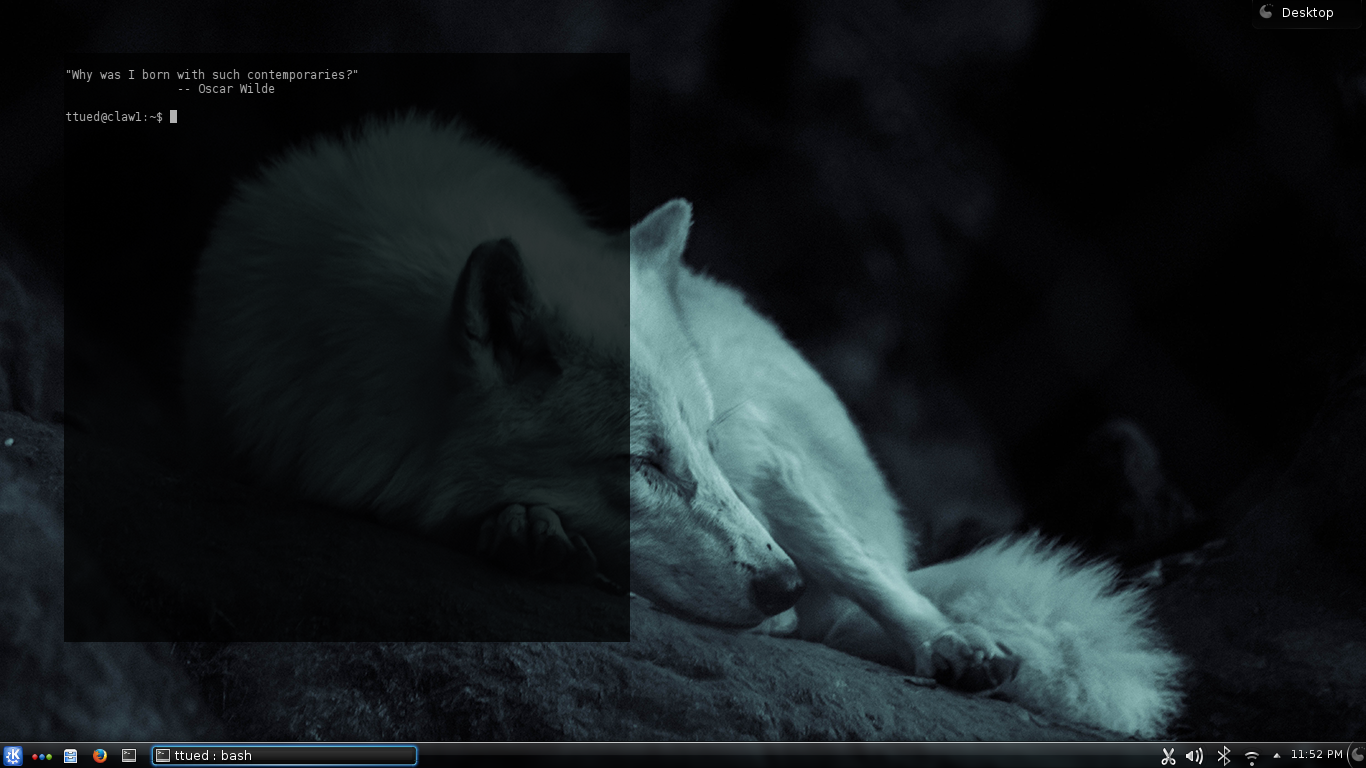Open the volume control in the tray
Image resolution: width=1366 pixels, height=768 pixels.
click(x=1194, y=756)
